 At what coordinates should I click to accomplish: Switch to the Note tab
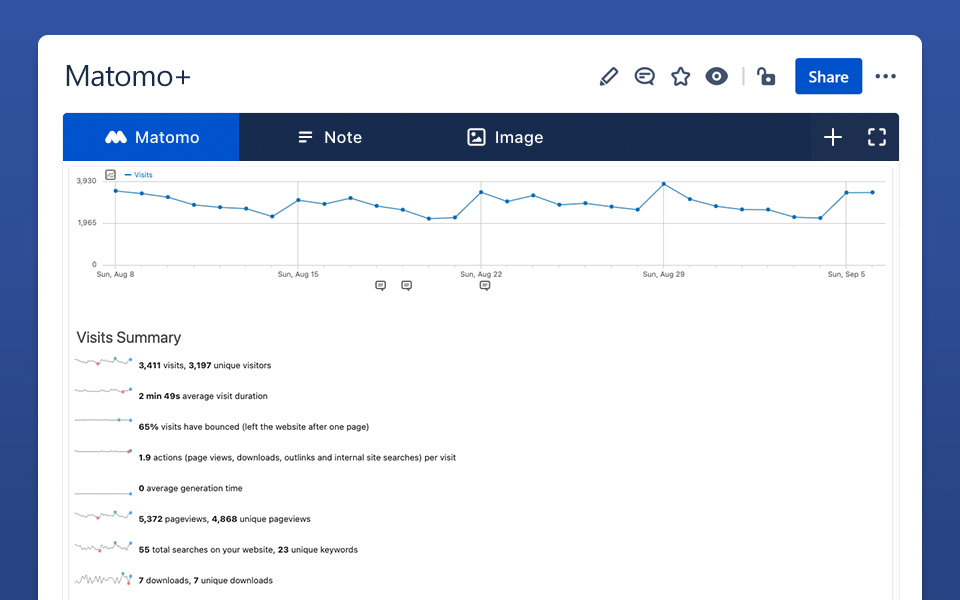329,137
